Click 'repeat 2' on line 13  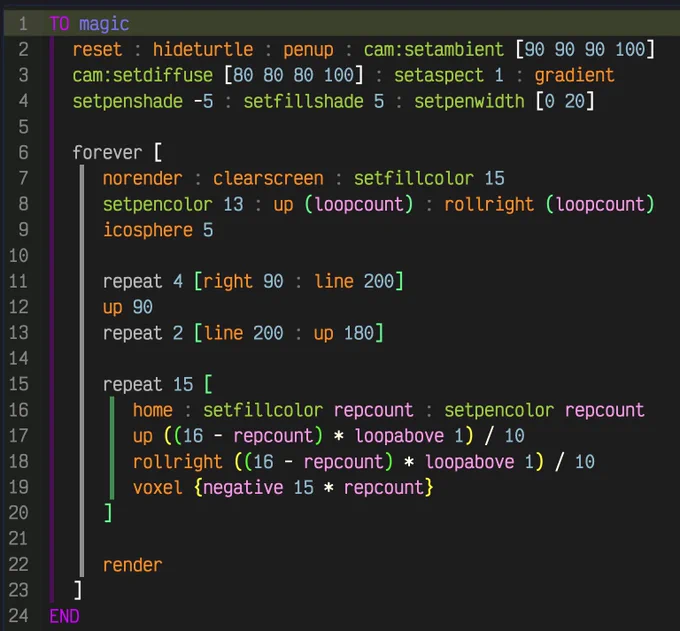tap(143, 334)
